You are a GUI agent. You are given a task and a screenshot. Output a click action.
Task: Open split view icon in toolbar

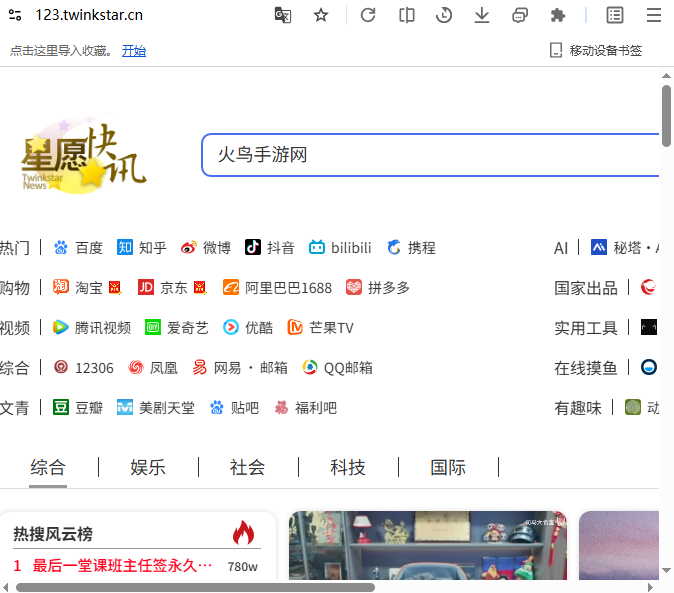(406, 15)
